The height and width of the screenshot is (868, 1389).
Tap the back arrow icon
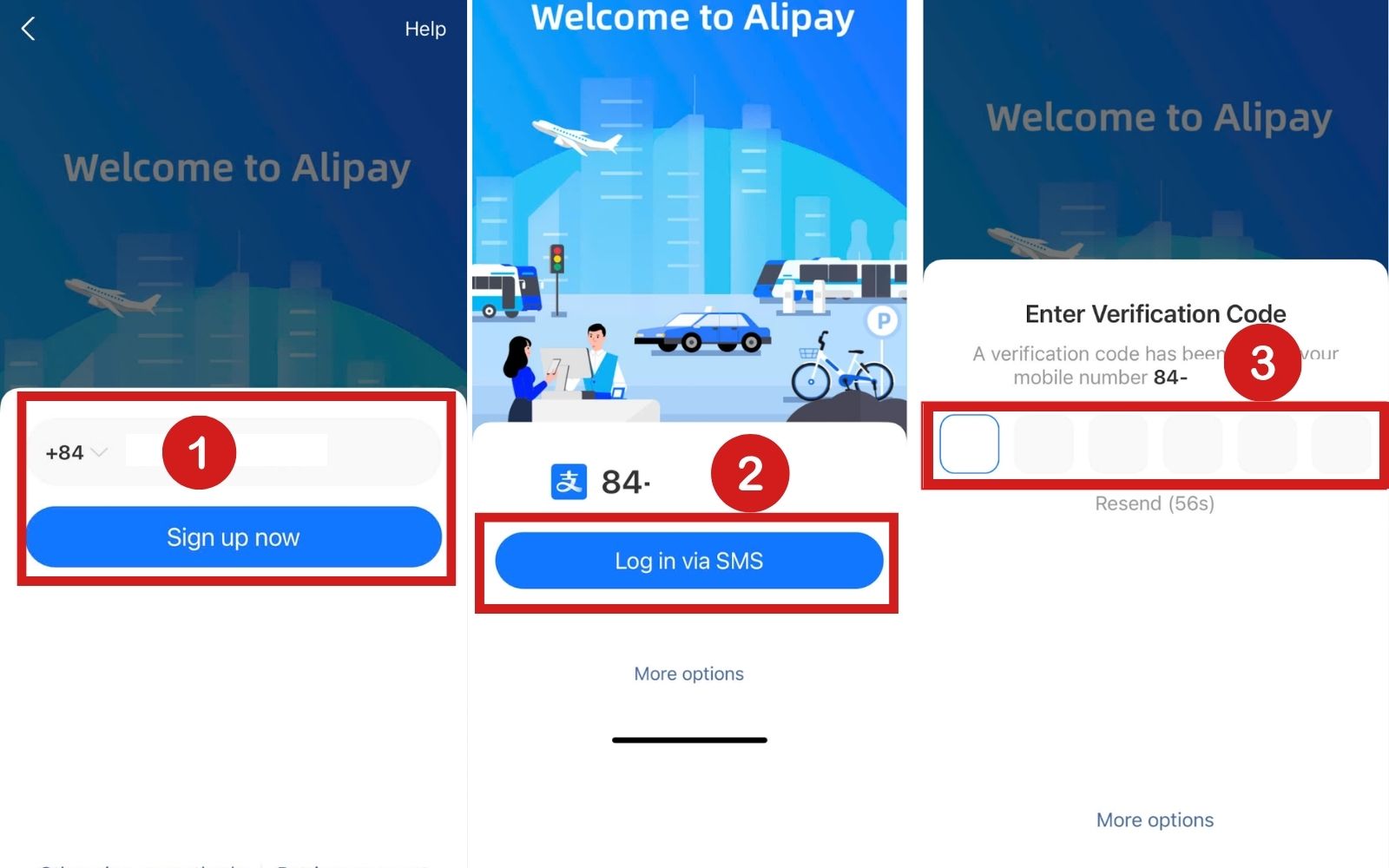click(28, 29)
